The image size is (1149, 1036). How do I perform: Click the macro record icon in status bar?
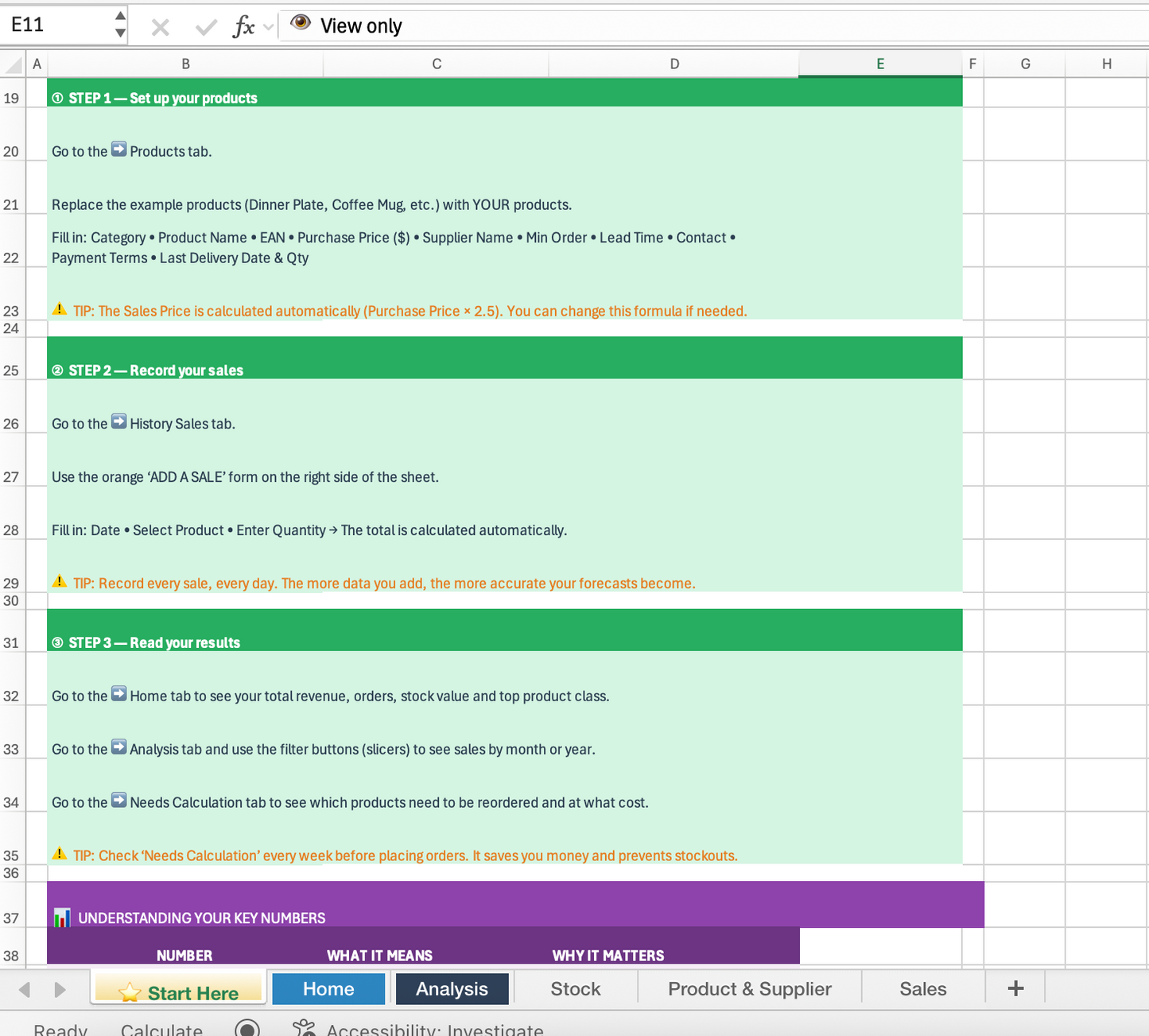(247, 1028)
